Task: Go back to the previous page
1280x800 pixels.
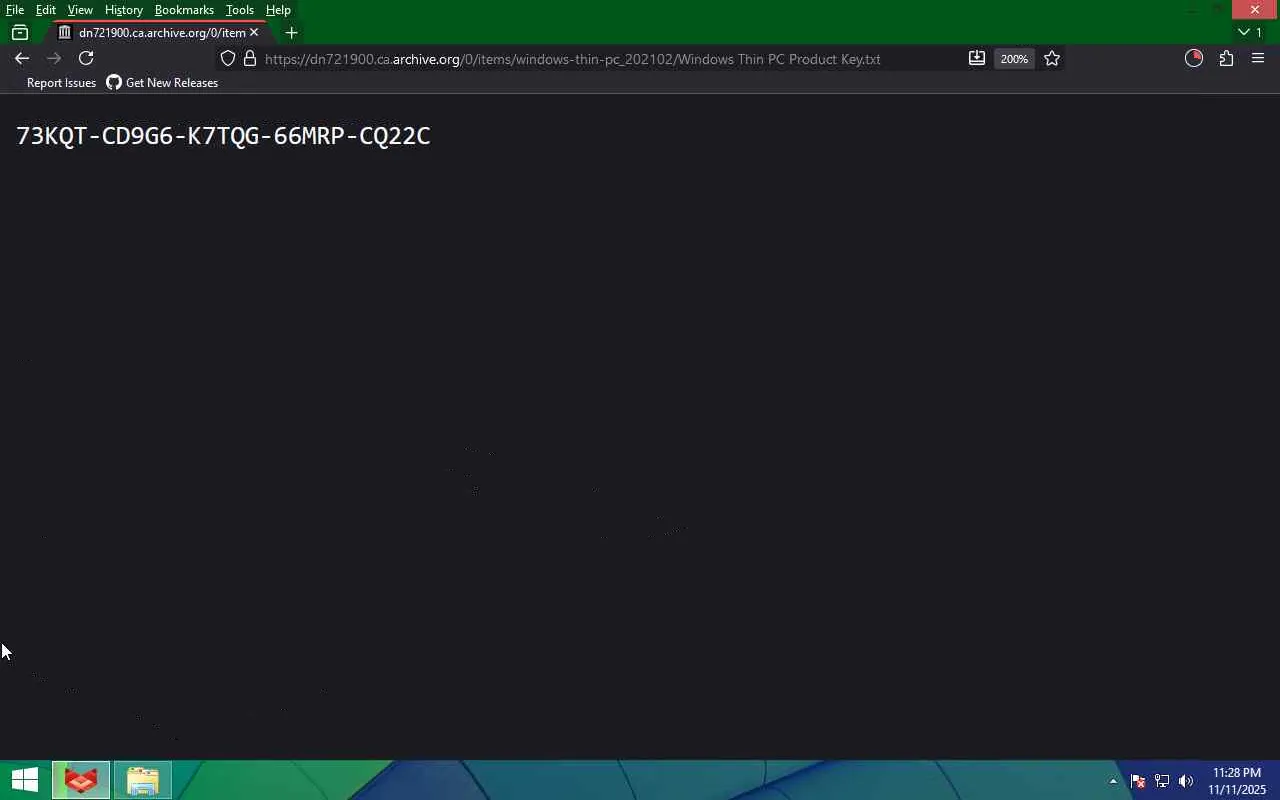Action: point(22,58)
